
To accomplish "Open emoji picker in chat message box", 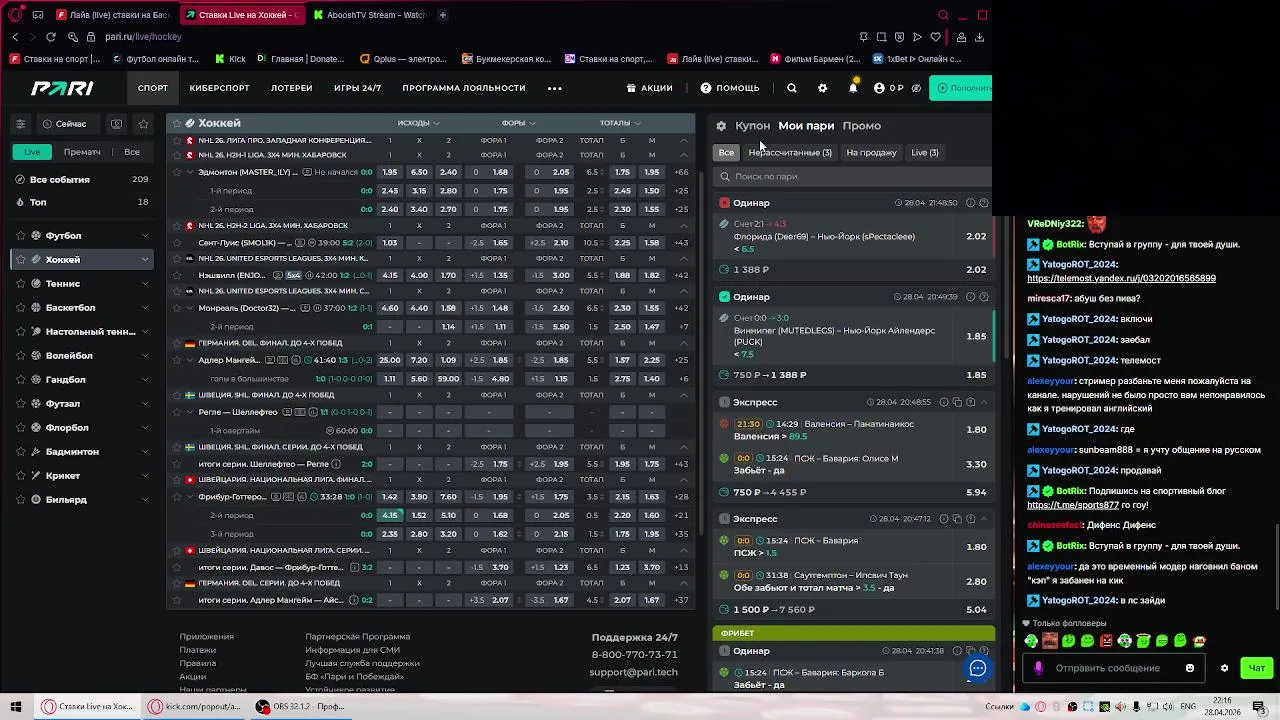I will coord(1190,668).
